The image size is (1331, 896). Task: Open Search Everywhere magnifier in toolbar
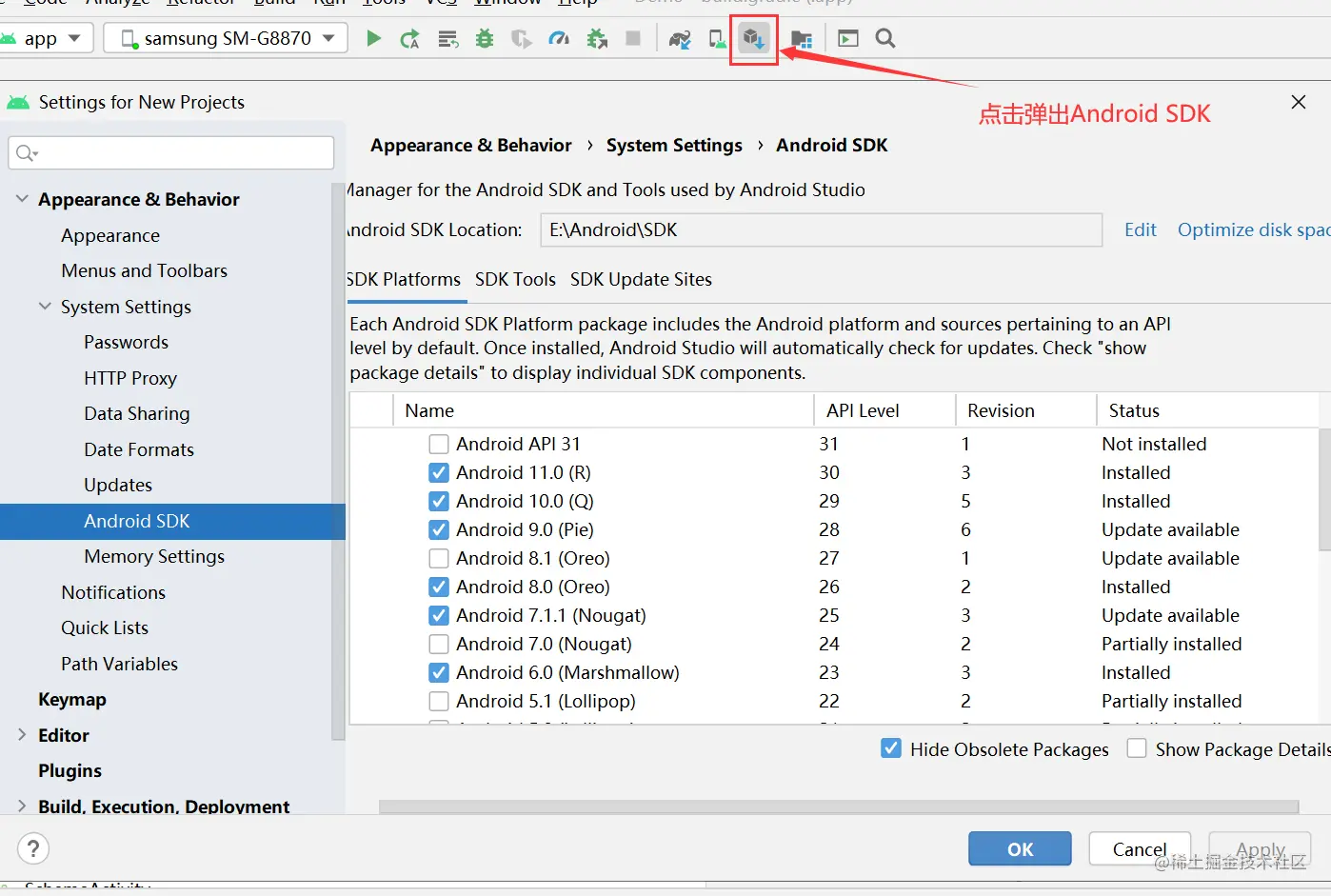pyautogui.click(x=885, y=38)
